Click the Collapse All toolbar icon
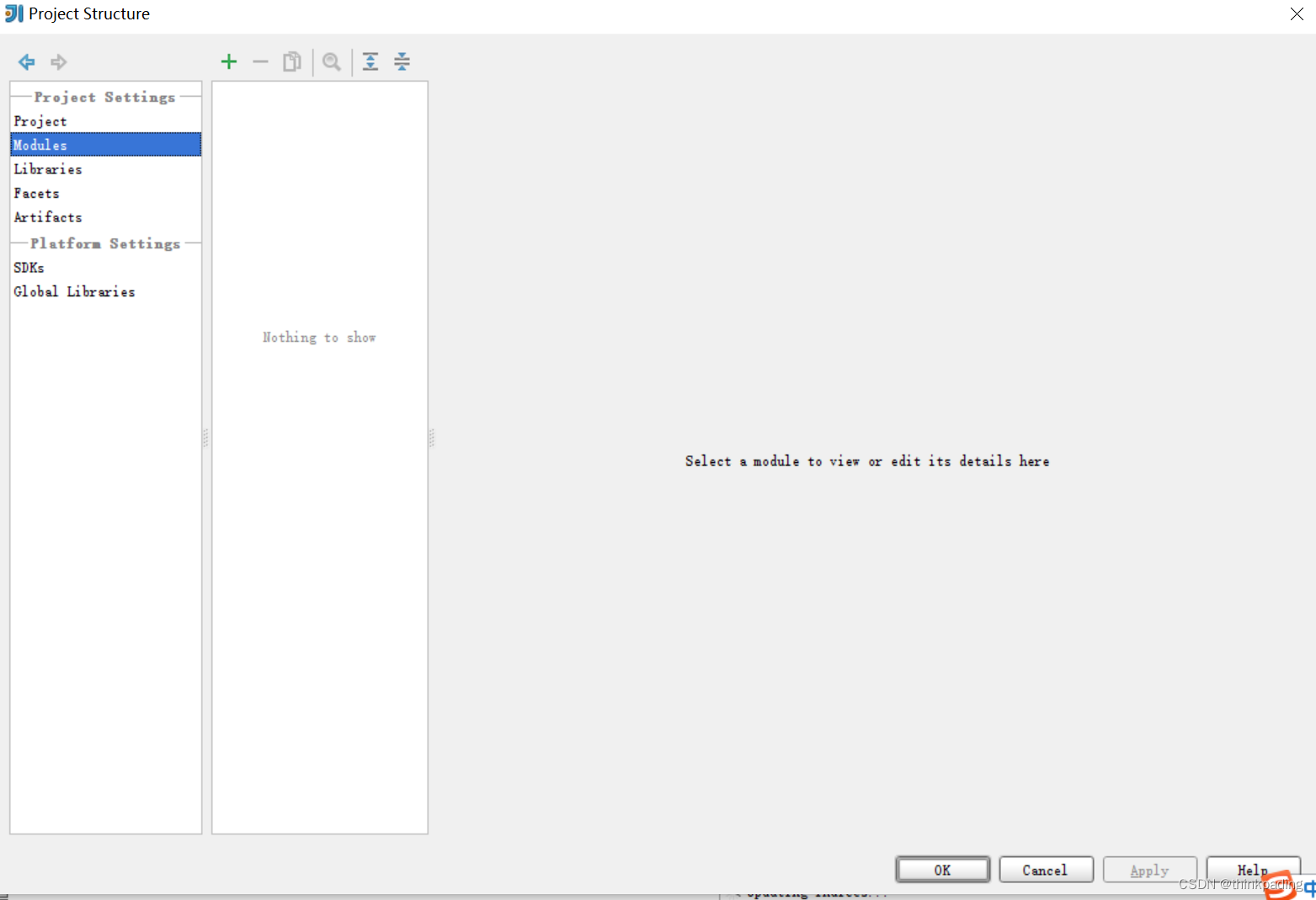The image size is (1316, 900). pos(402,61)
